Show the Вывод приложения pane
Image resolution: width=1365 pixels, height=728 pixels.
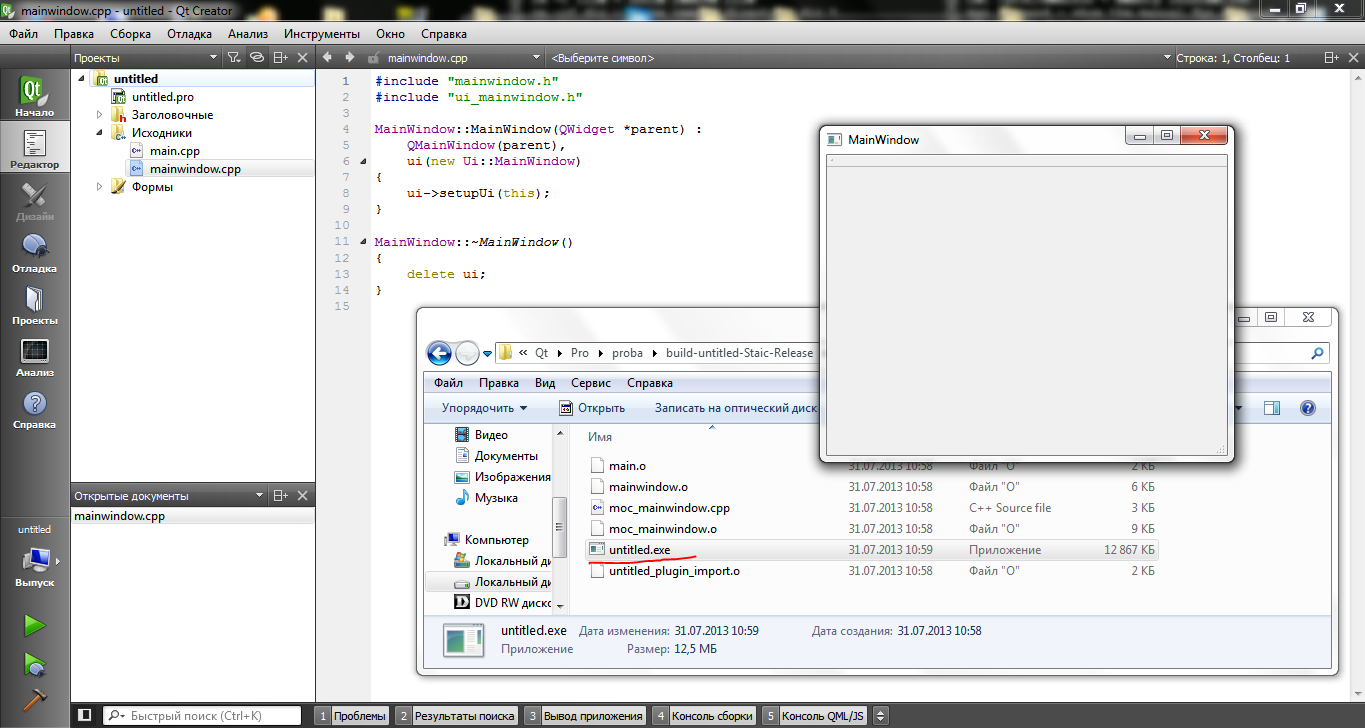[586, 715]
